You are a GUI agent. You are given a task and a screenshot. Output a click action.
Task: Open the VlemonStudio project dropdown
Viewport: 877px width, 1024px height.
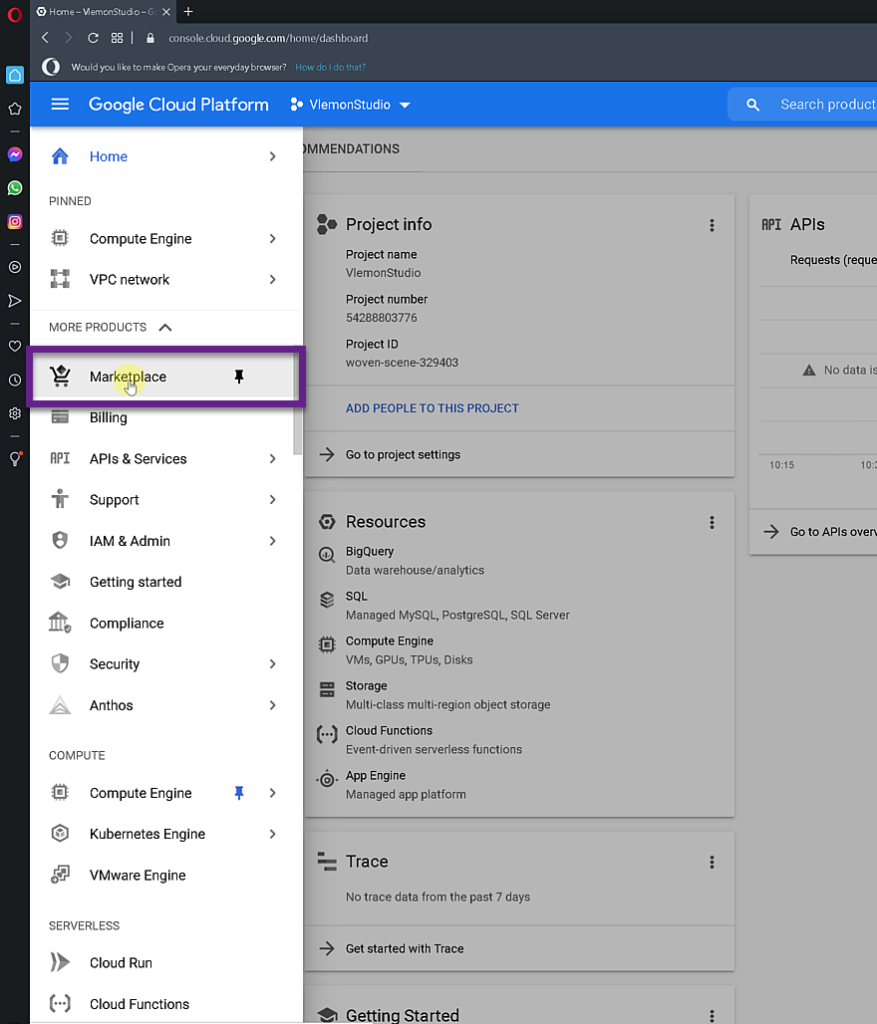coord(350,104)
